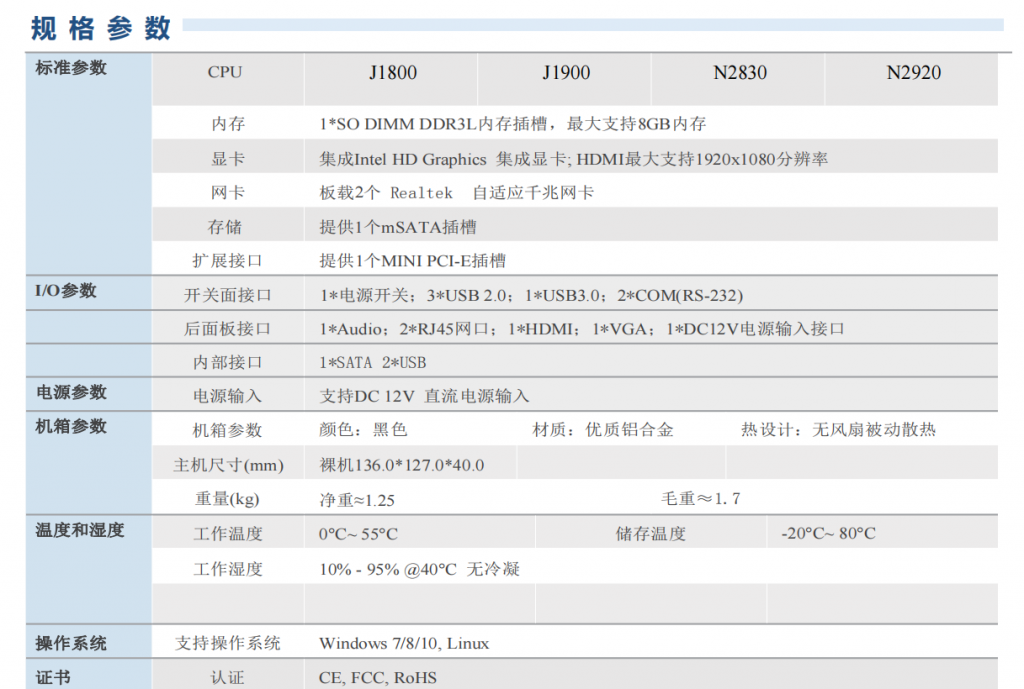Click the N2830 CPU option
1024x689 pixels.
[x=739, y=73]
